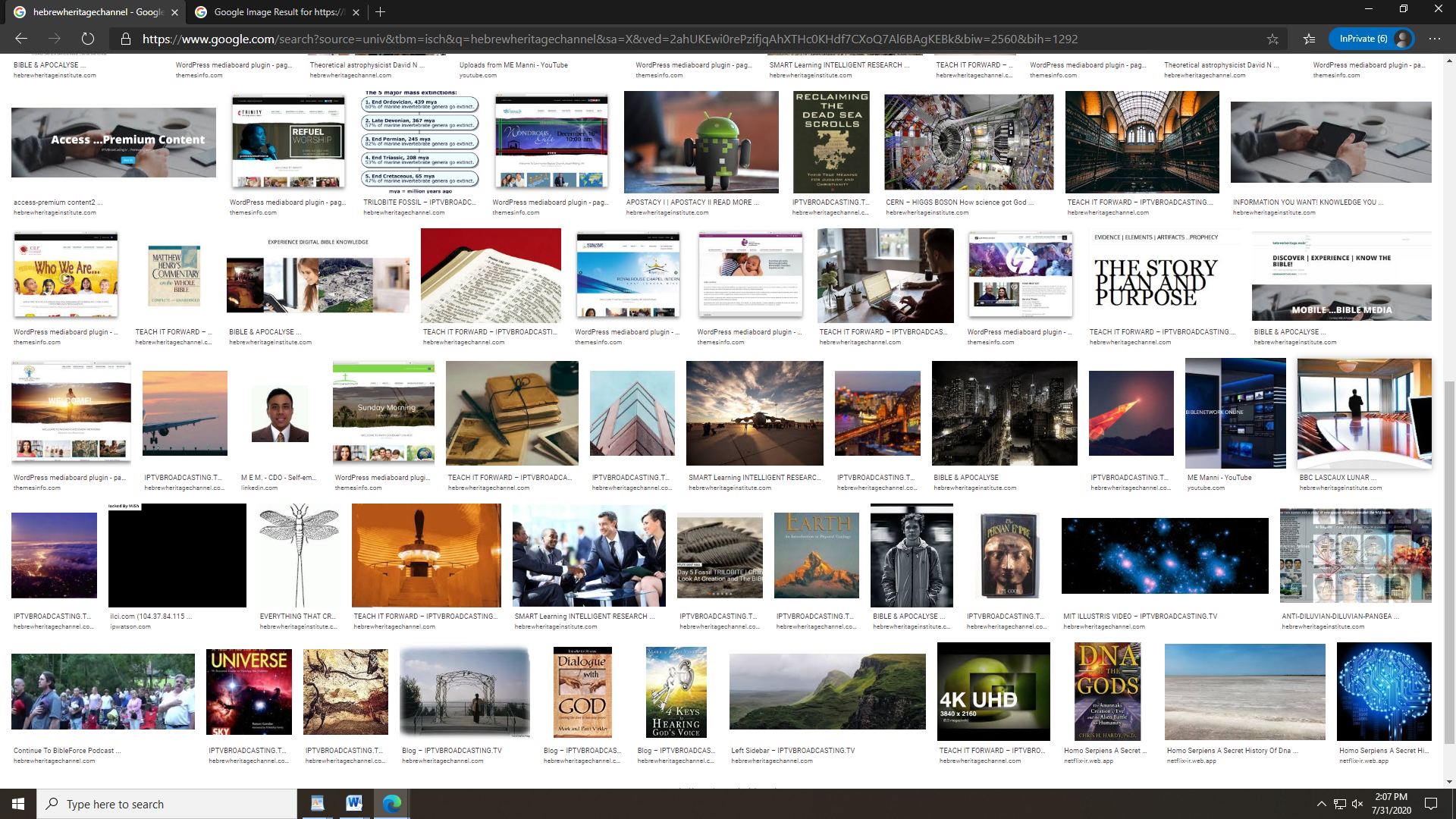This screenshot has width=1456, height=819.
Task: Switch to hebrewheritagechannel Google tab
Action: tap(97, 12)
